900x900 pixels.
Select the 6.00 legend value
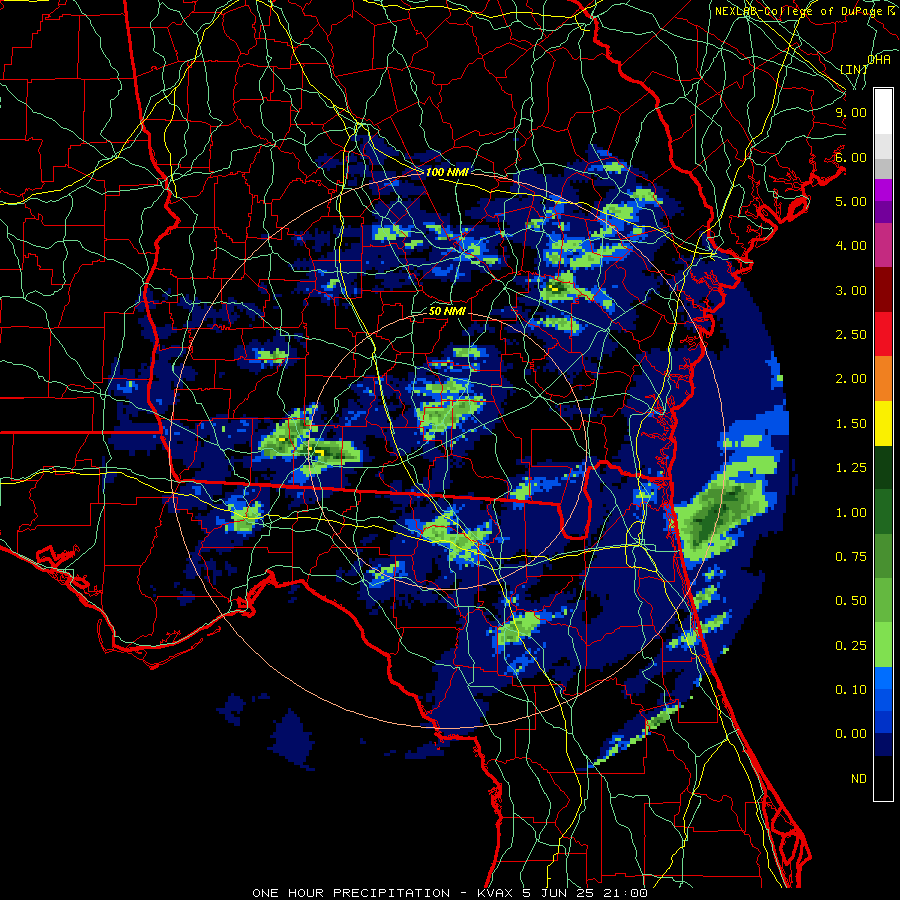[851, 157]
